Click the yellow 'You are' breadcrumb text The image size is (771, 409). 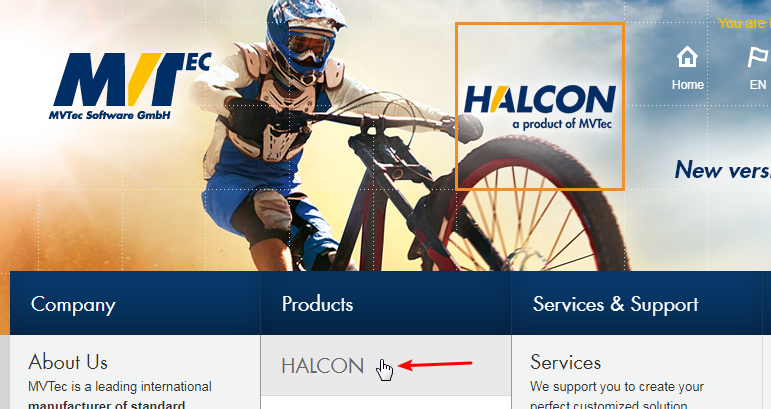coord(744,23)
